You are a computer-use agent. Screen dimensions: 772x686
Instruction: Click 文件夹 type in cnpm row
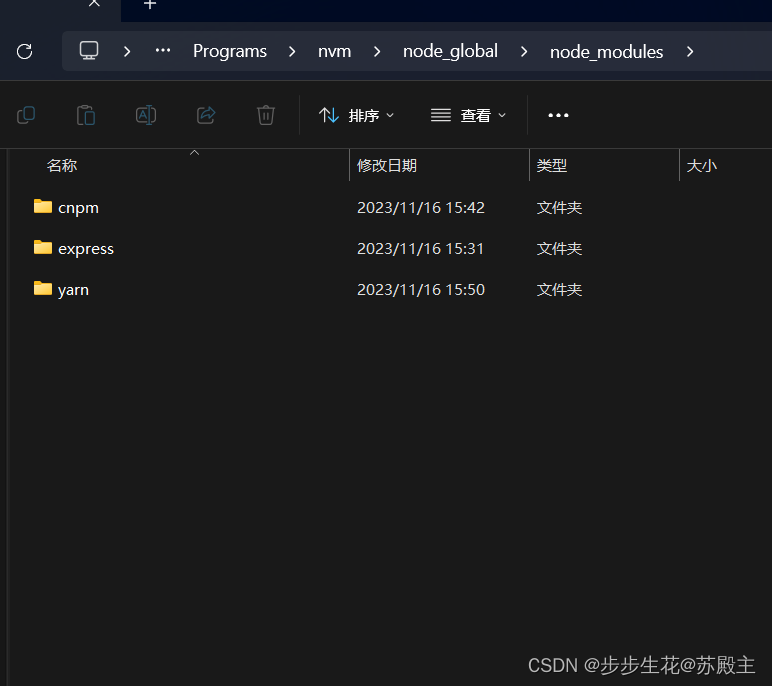[x=559, y=207]
